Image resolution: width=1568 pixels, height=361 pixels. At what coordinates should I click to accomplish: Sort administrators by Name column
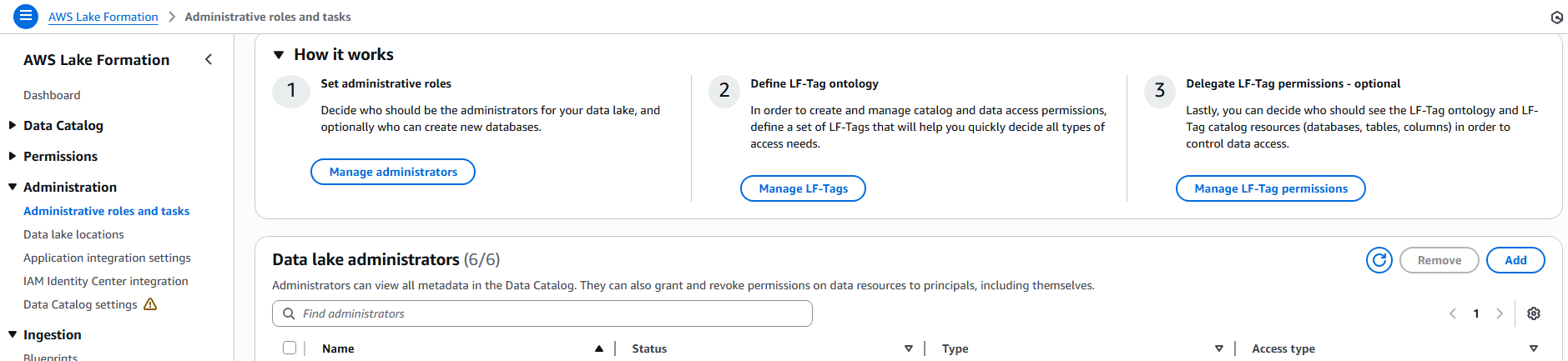click(x=598, y=348)
